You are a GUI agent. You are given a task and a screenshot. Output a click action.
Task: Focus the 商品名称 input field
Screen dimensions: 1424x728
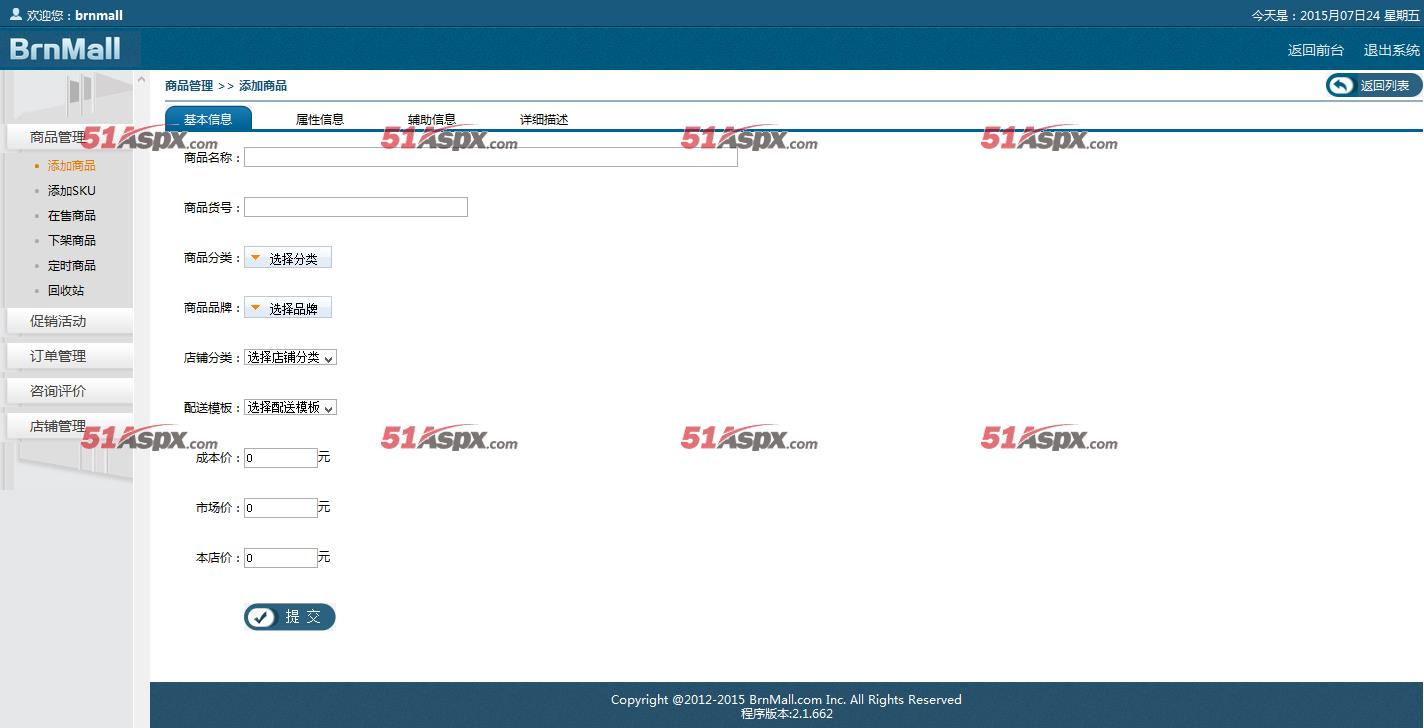tap(491, 157)
